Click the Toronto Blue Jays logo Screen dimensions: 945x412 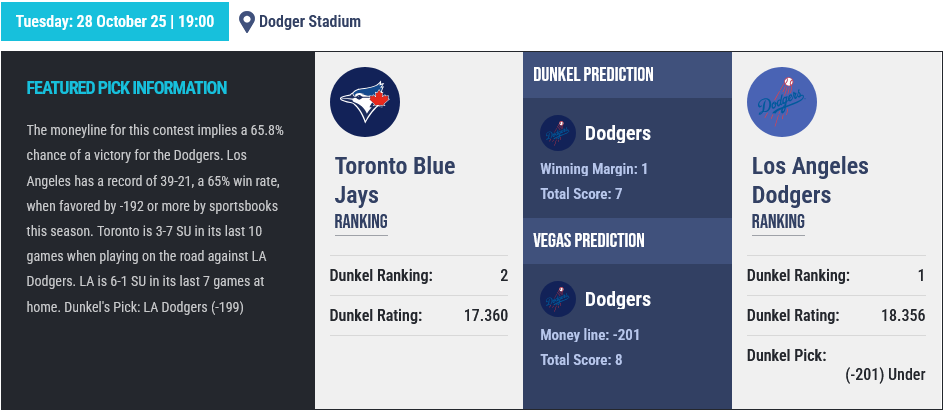tap(365, 102)
